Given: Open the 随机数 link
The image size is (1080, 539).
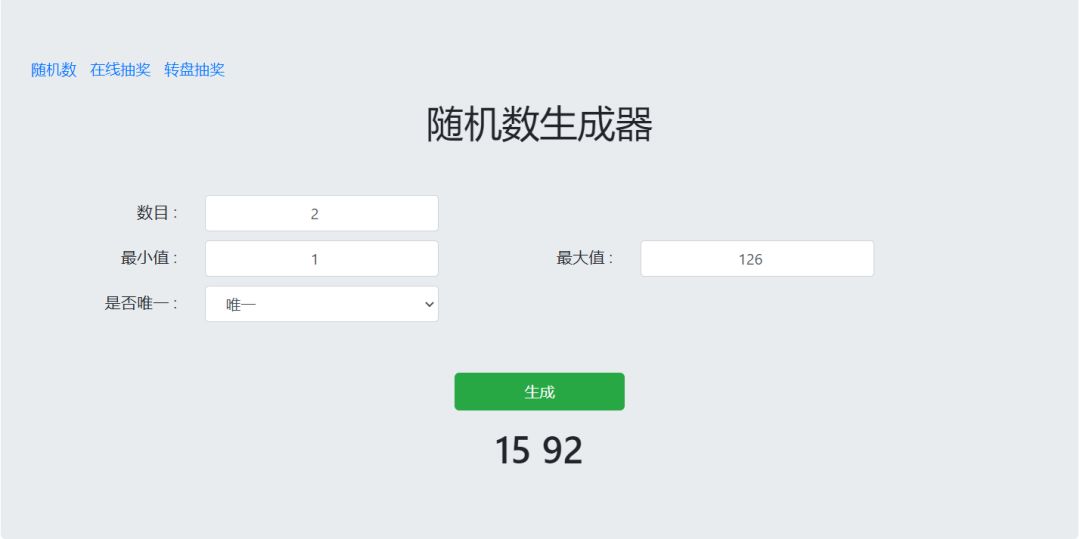Looking at the screenshot, I should (54, 70).
